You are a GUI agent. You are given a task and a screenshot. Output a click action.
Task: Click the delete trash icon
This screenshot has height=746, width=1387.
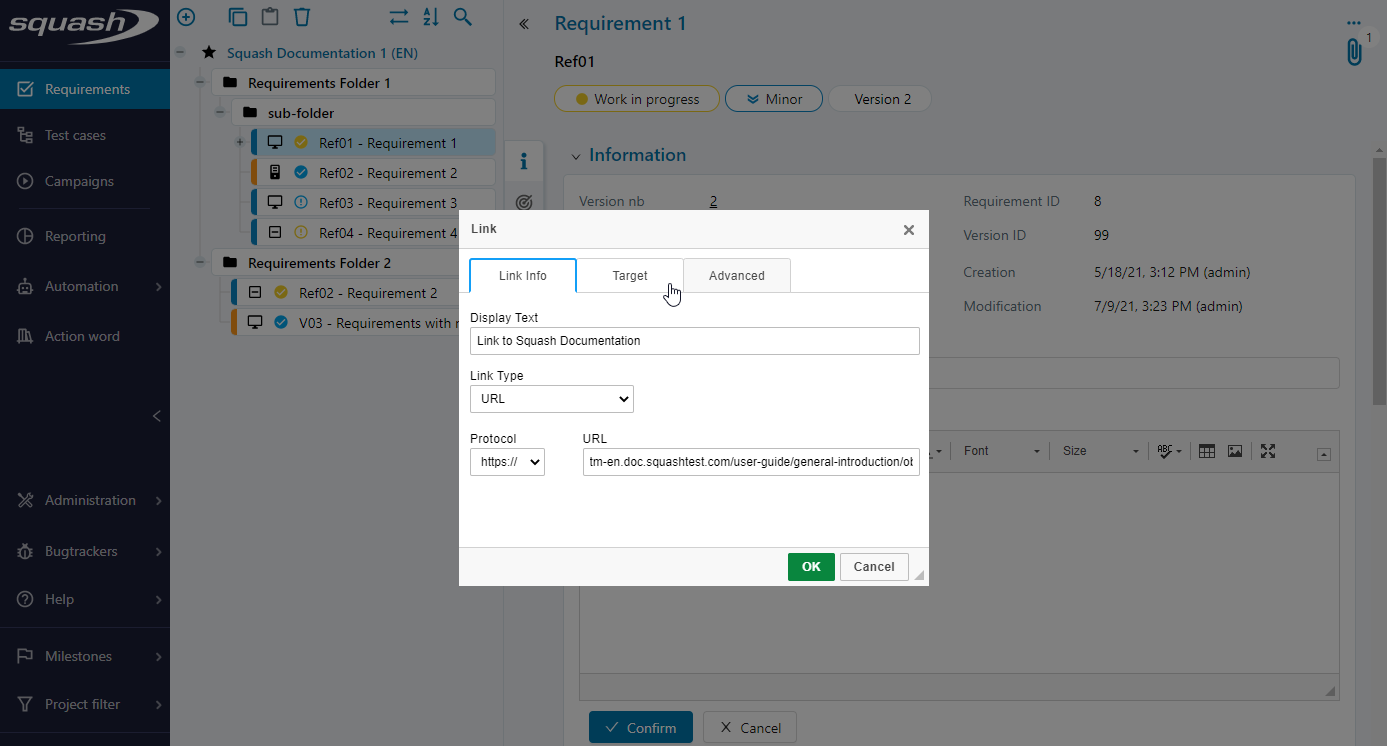coord(302,17)
